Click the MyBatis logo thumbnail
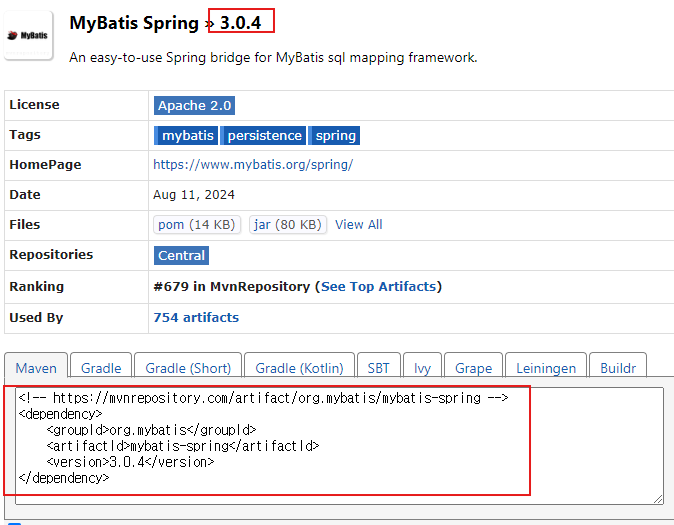This screenshot has width=674, height=525. [x=28, y=35]
